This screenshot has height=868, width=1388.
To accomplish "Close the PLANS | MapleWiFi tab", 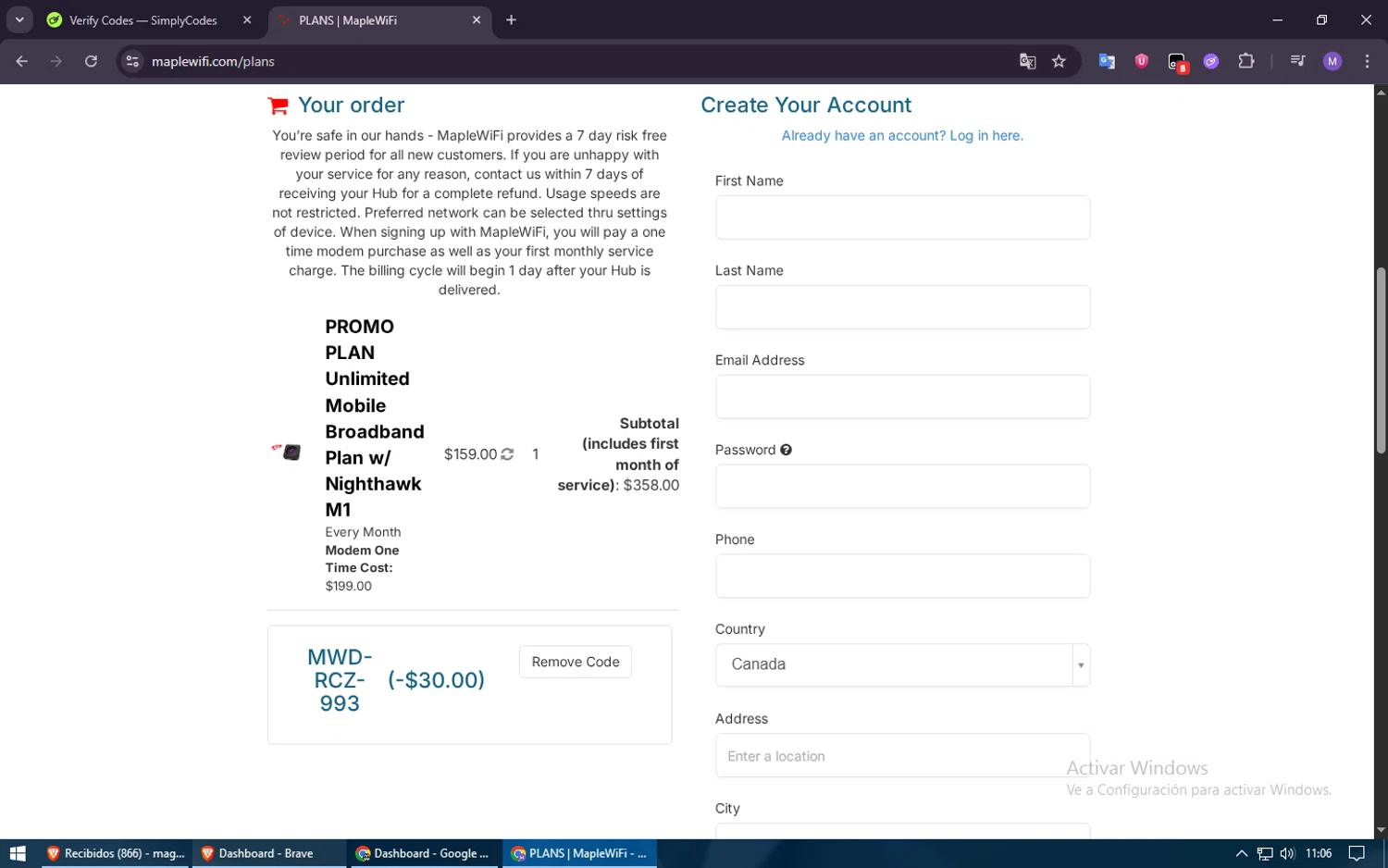I will tap(477, 19).
